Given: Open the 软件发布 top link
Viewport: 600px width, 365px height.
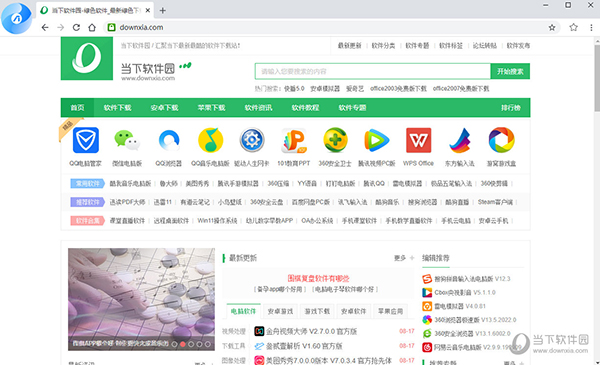Looking at the screenshot, I should (x=518, y=46).
